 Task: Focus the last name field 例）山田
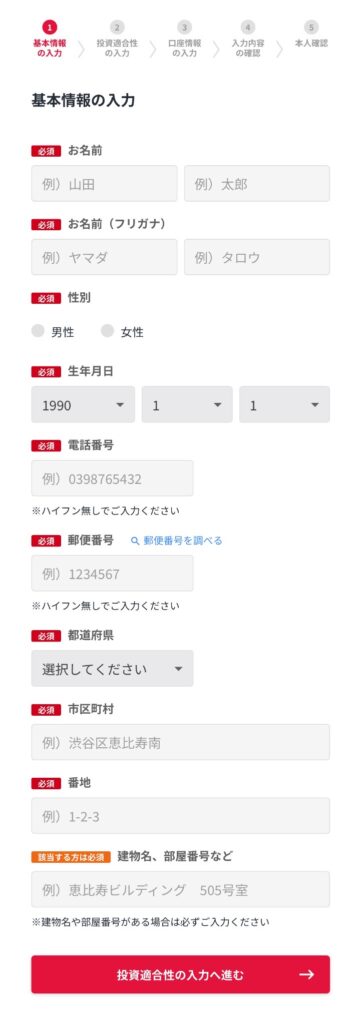click(x=105, y=184)
